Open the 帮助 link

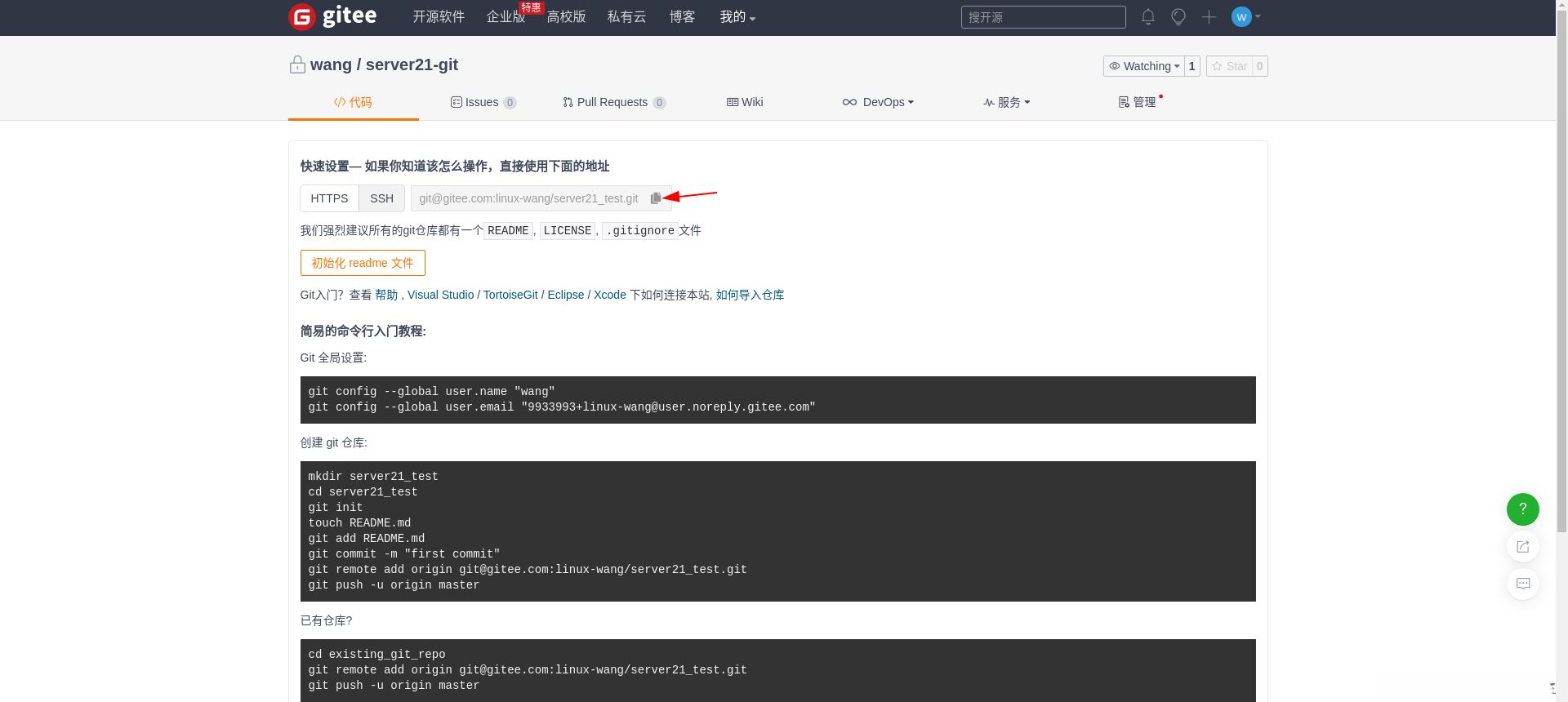pos(386,295)
